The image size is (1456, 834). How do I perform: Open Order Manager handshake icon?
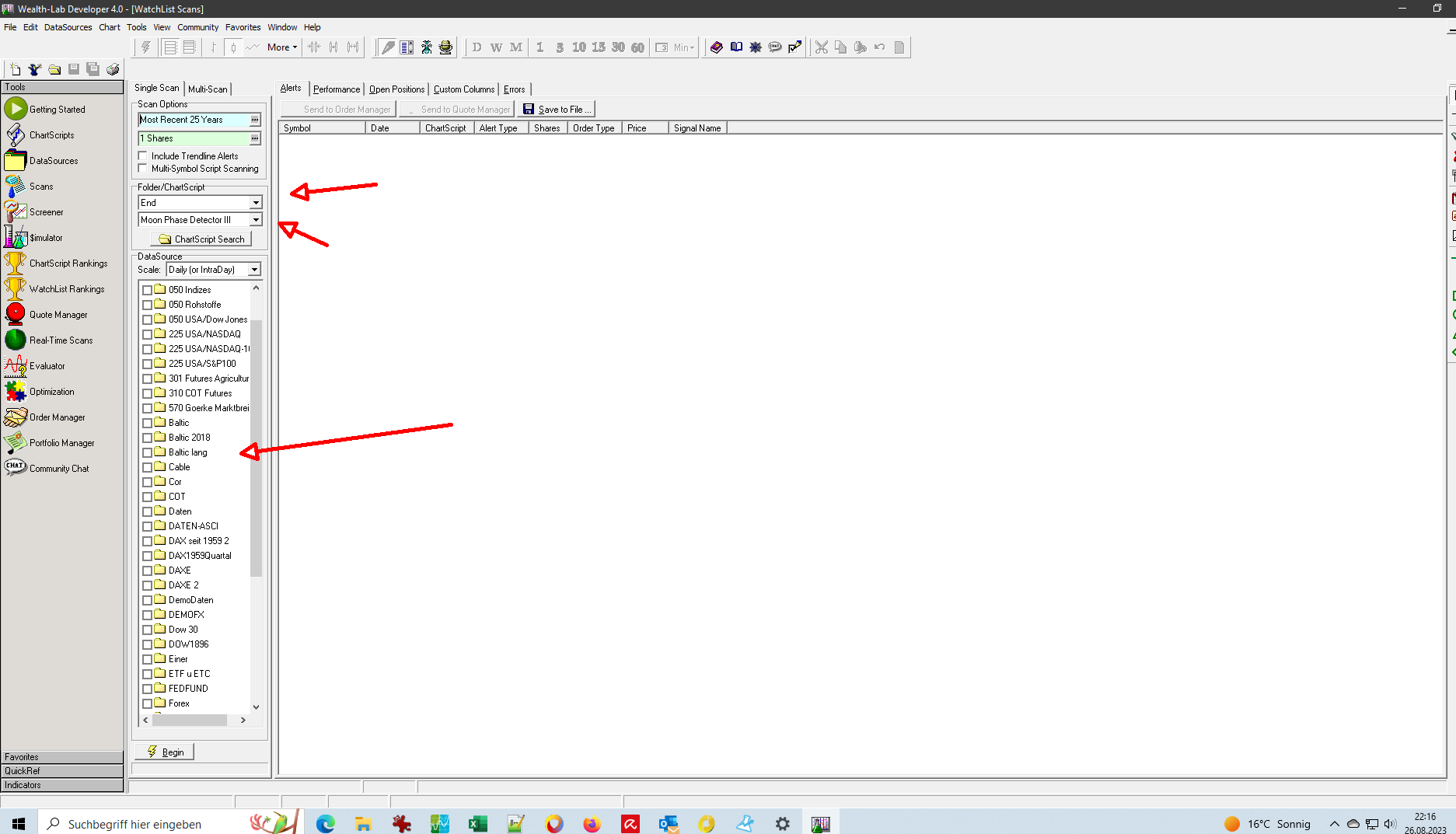16,417
